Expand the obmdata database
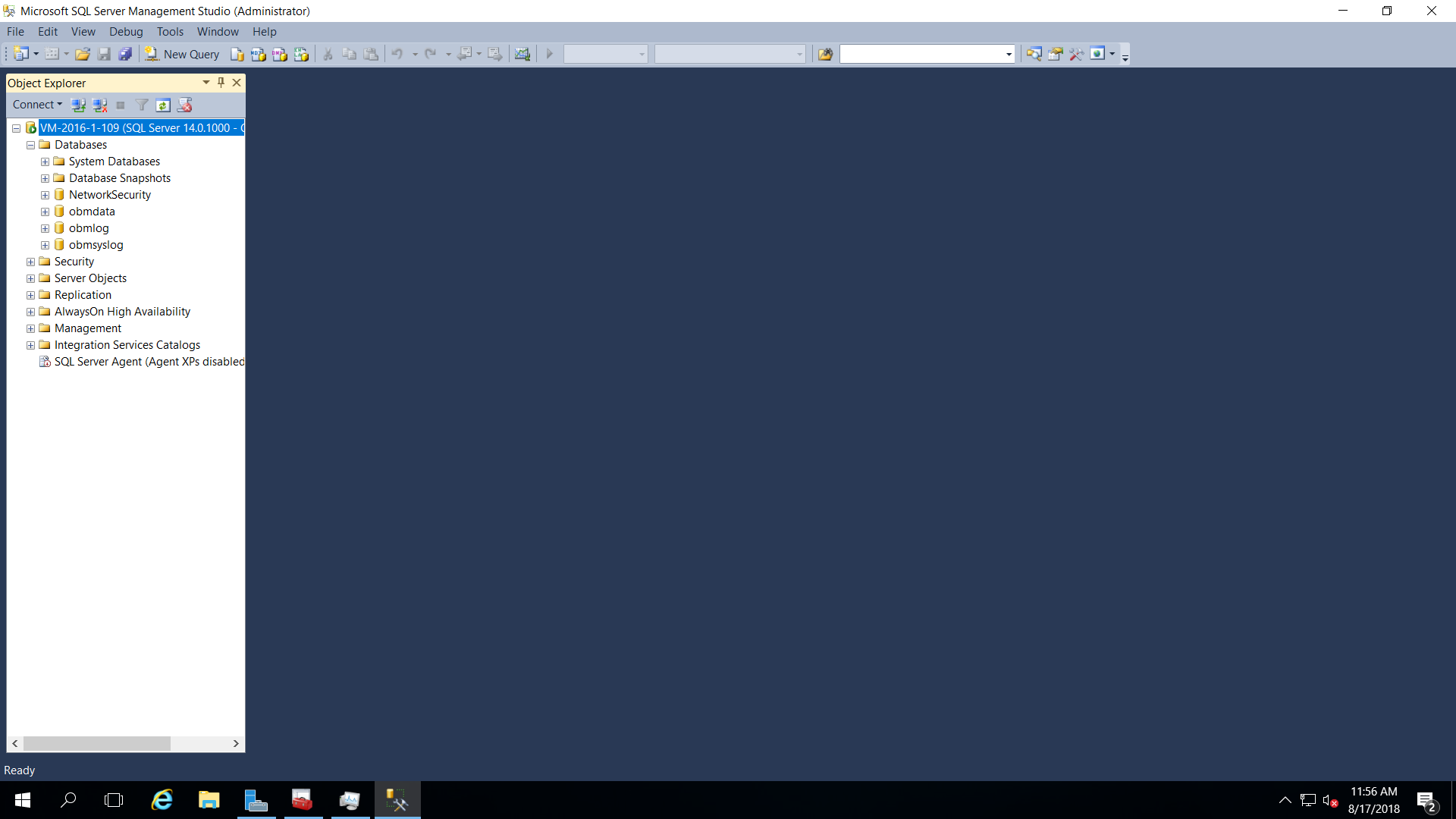The height and width of the screenshot is (819, 1456). click(x=45, y=212)
